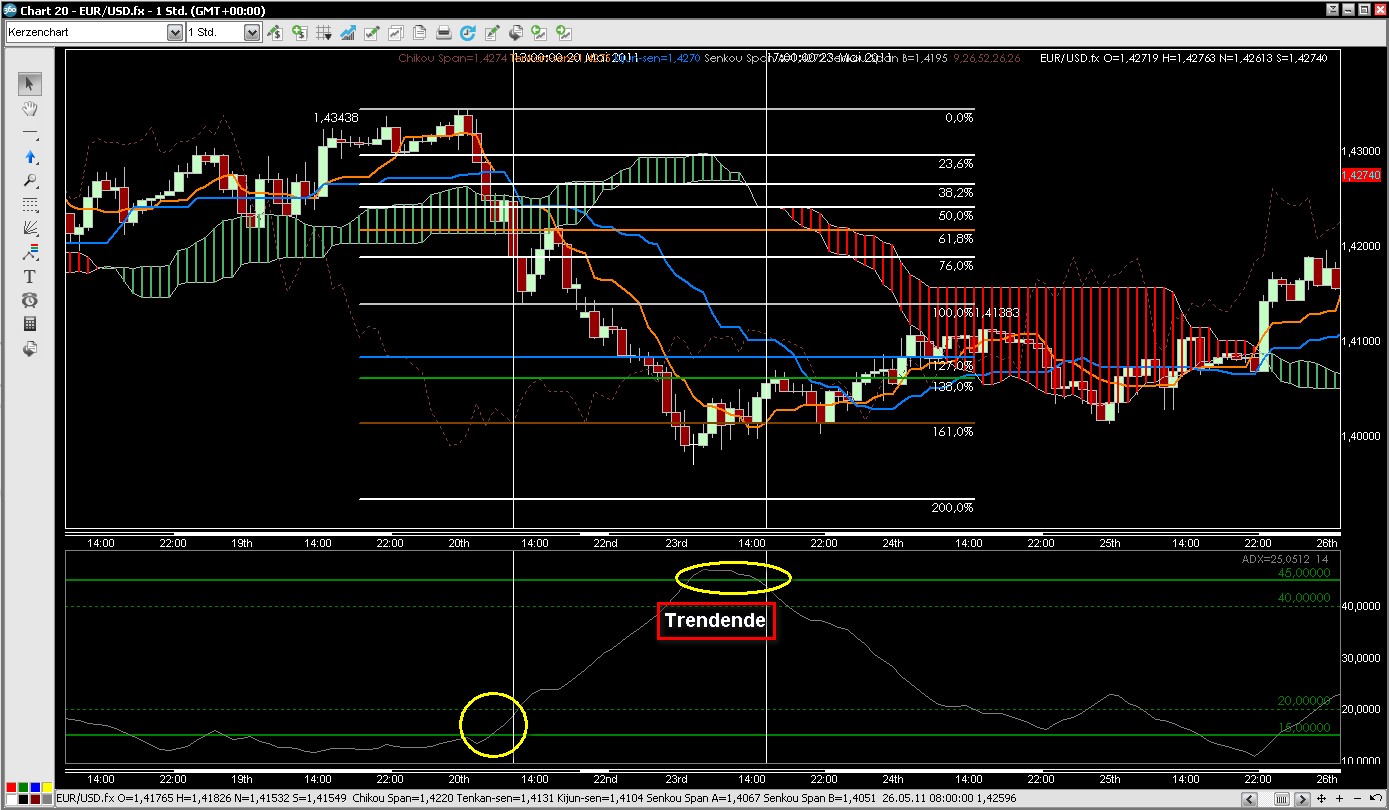Open the alarm clock alert tool
Screen dimensions: 1389x810
tap(30, 300)
